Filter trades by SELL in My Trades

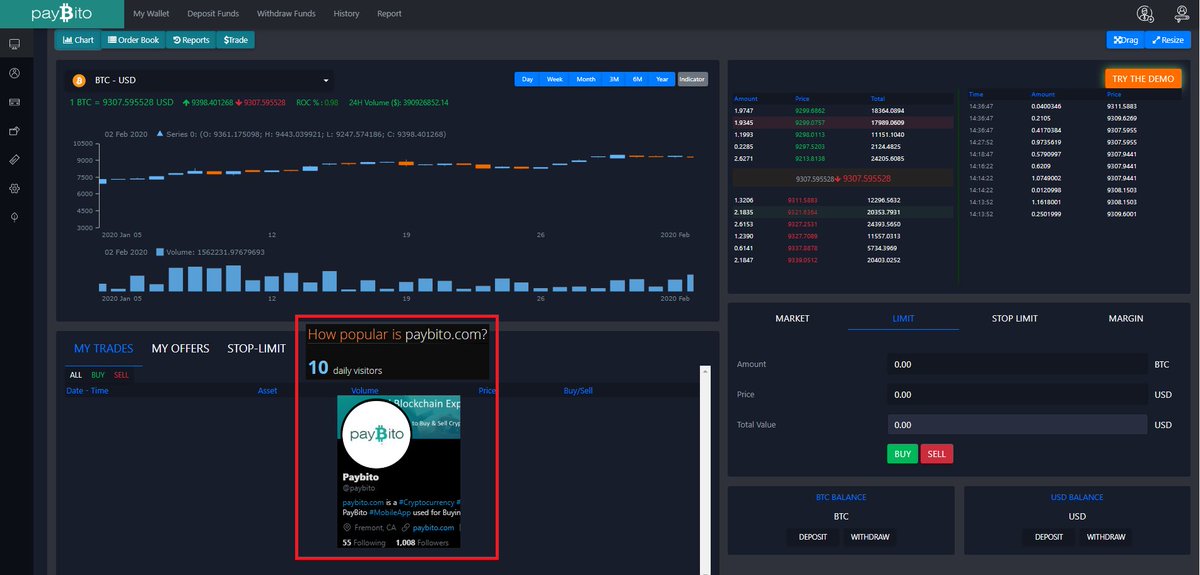121,374
